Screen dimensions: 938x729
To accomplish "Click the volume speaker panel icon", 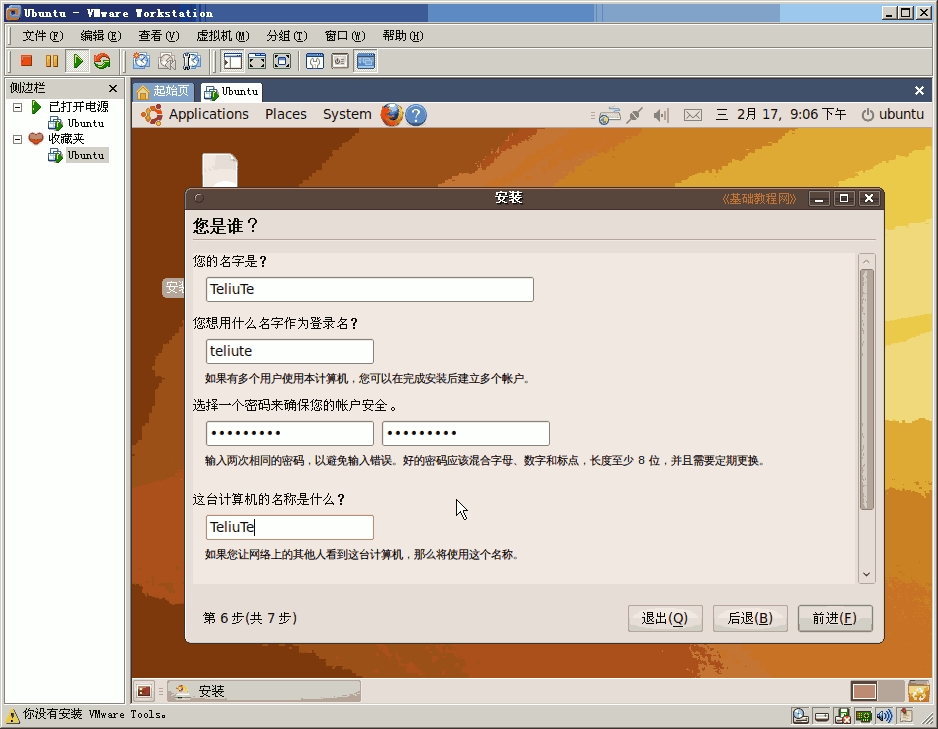I will point(661,115).
